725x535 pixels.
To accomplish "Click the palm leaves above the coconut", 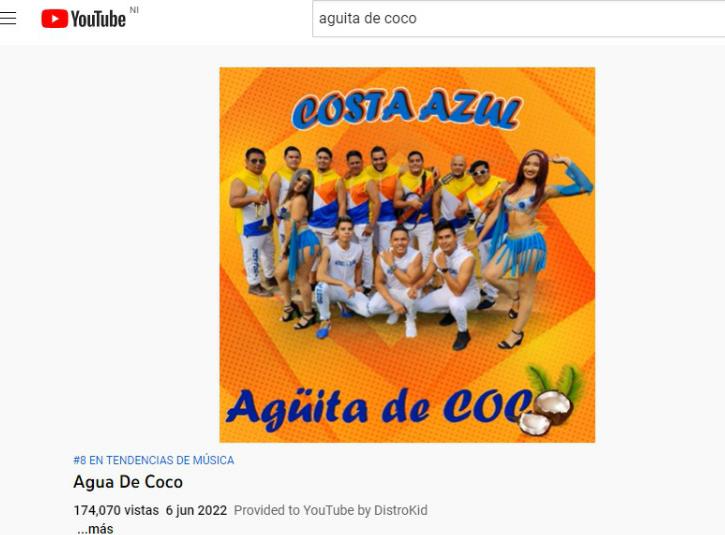I will pos(555,379).
